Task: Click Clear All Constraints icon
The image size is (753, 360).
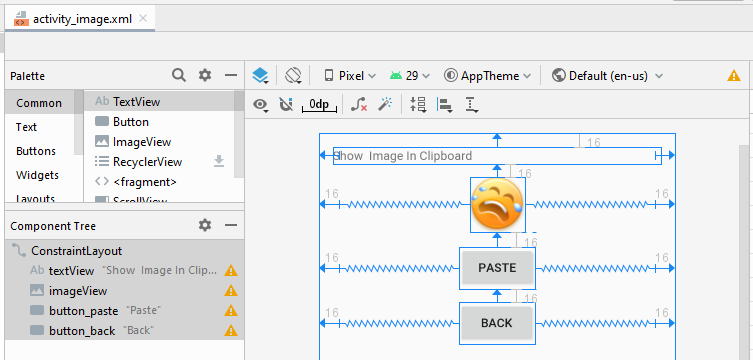Action: (359, 104)
